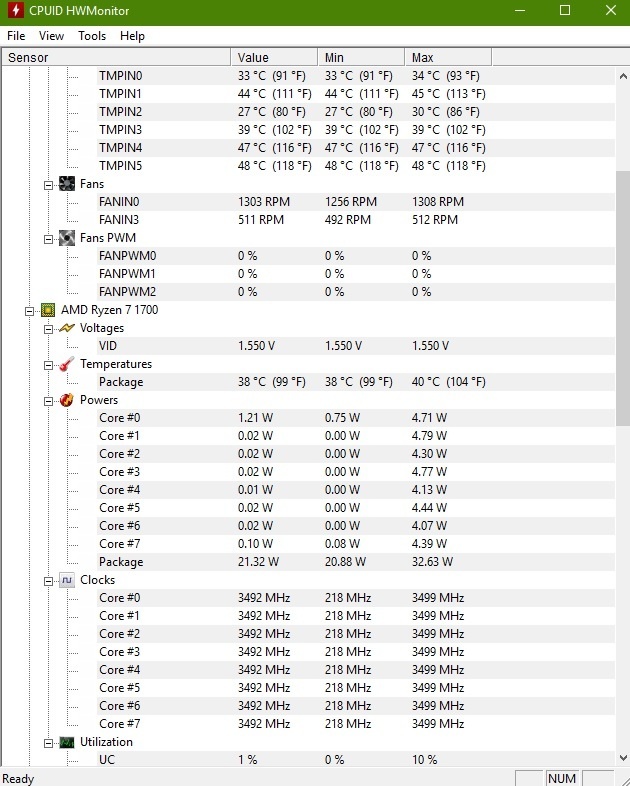The height and width of the screenshot is (786, 630).
Task: Click the Utilization category icon
Action: [67, 742]
